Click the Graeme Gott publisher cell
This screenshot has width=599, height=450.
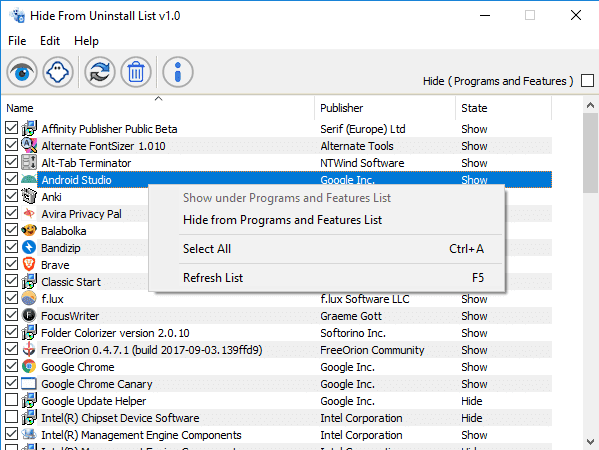[x=351, y=316]
